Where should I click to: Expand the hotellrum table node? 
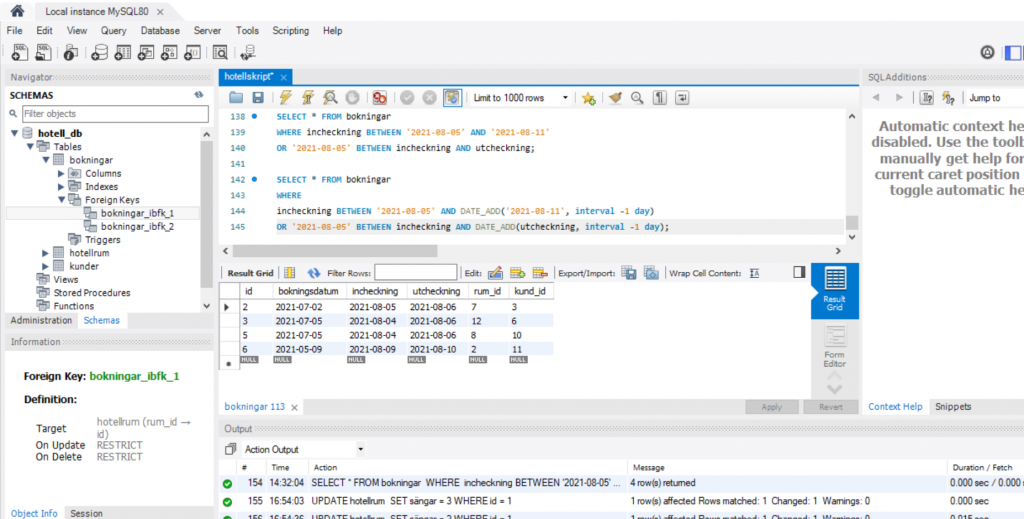46,253
